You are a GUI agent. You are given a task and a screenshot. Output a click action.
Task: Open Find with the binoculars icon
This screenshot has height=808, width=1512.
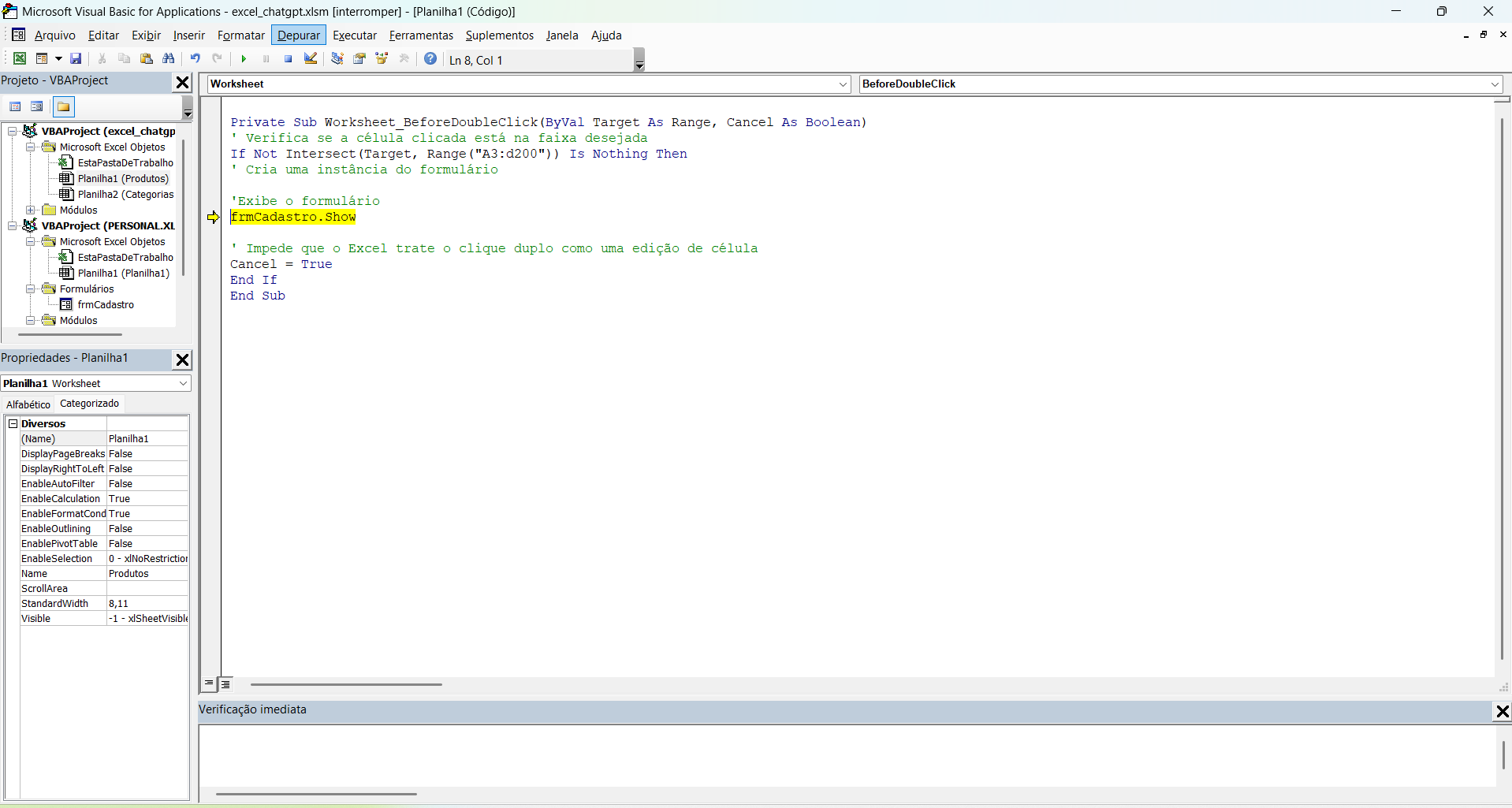pyautogui.click(x=168, y=58)
